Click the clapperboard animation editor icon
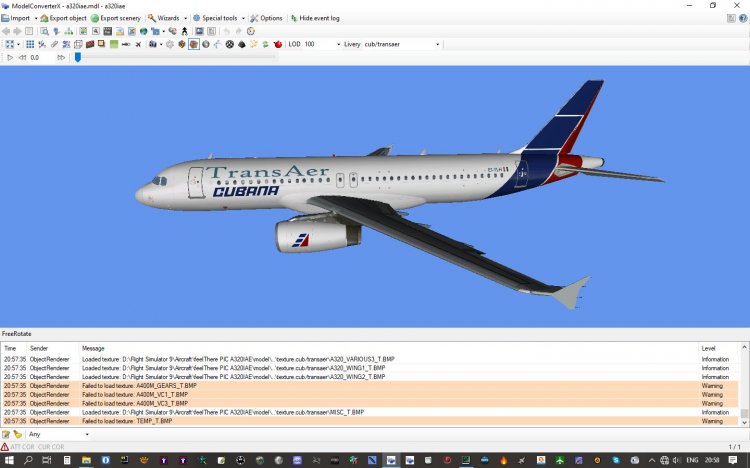The height and width of the screenshot is (468, 750). click(x=108, y=31)
